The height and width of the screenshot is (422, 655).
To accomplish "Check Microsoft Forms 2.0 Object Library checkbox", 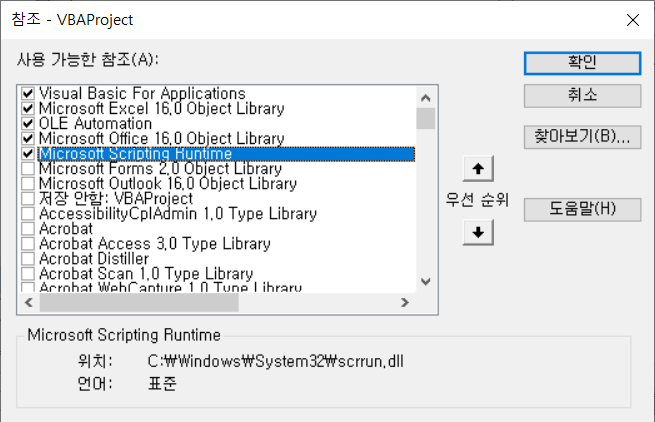I will coord(28,168).
